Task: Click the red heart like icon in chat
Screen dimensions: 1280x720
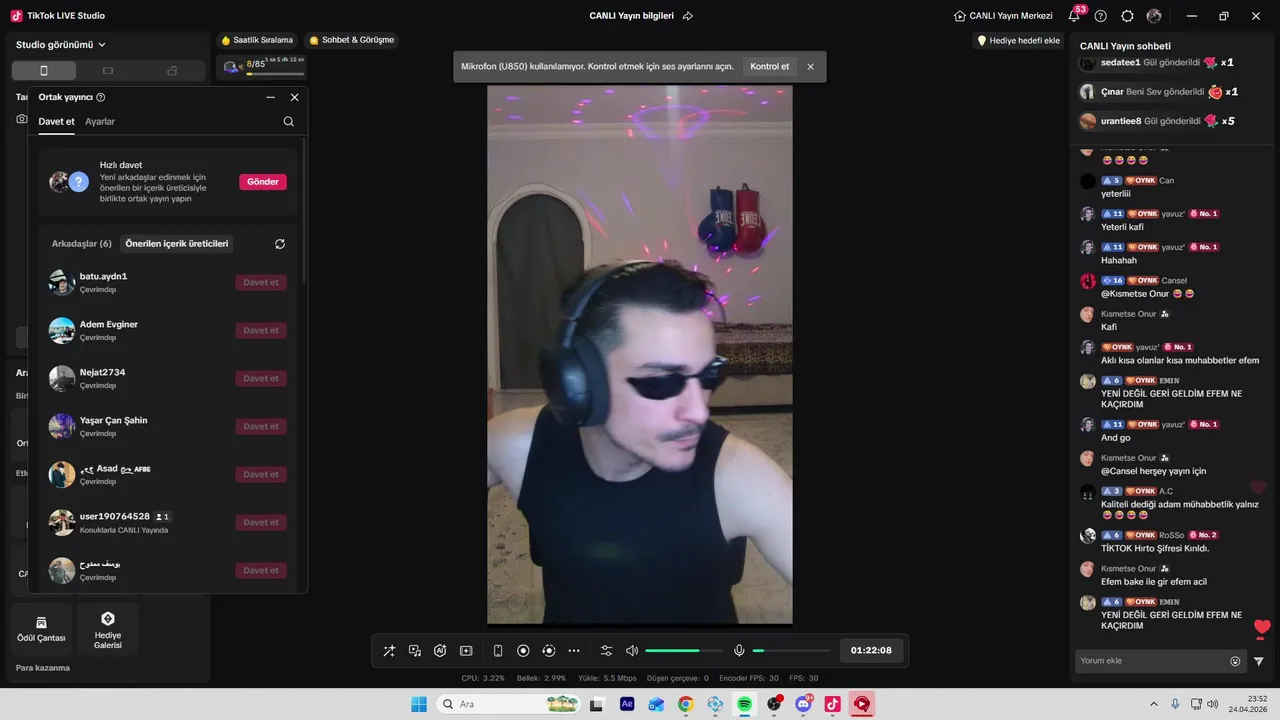Action: click(x=1262, y=628)
